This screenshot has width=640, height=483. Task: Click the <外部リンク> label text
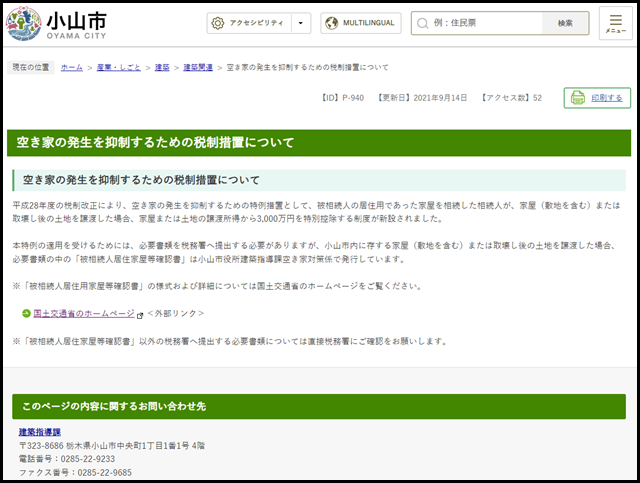tap(176, 314)
